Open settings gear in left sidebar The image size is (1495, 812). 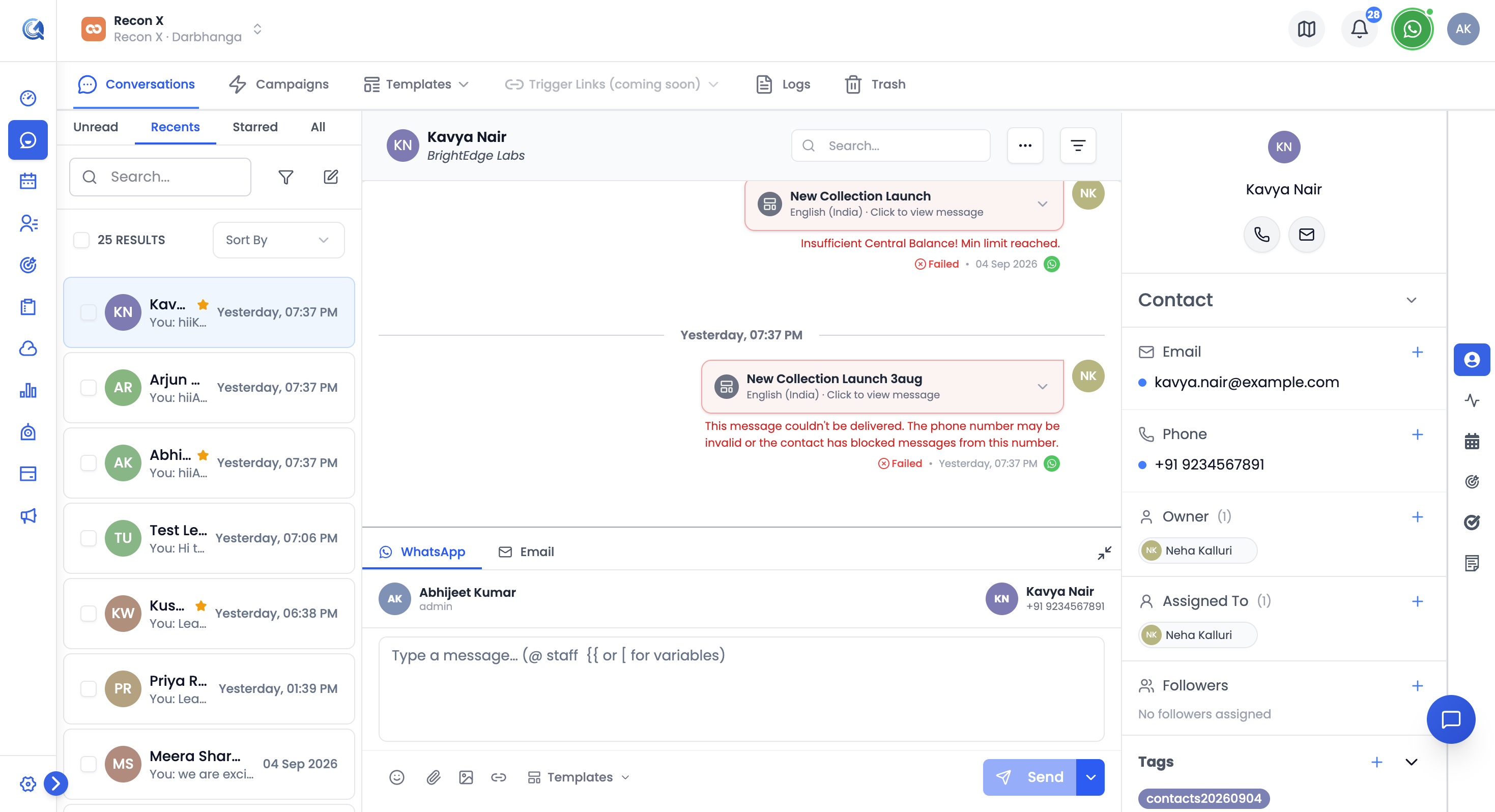pos(28,784)
